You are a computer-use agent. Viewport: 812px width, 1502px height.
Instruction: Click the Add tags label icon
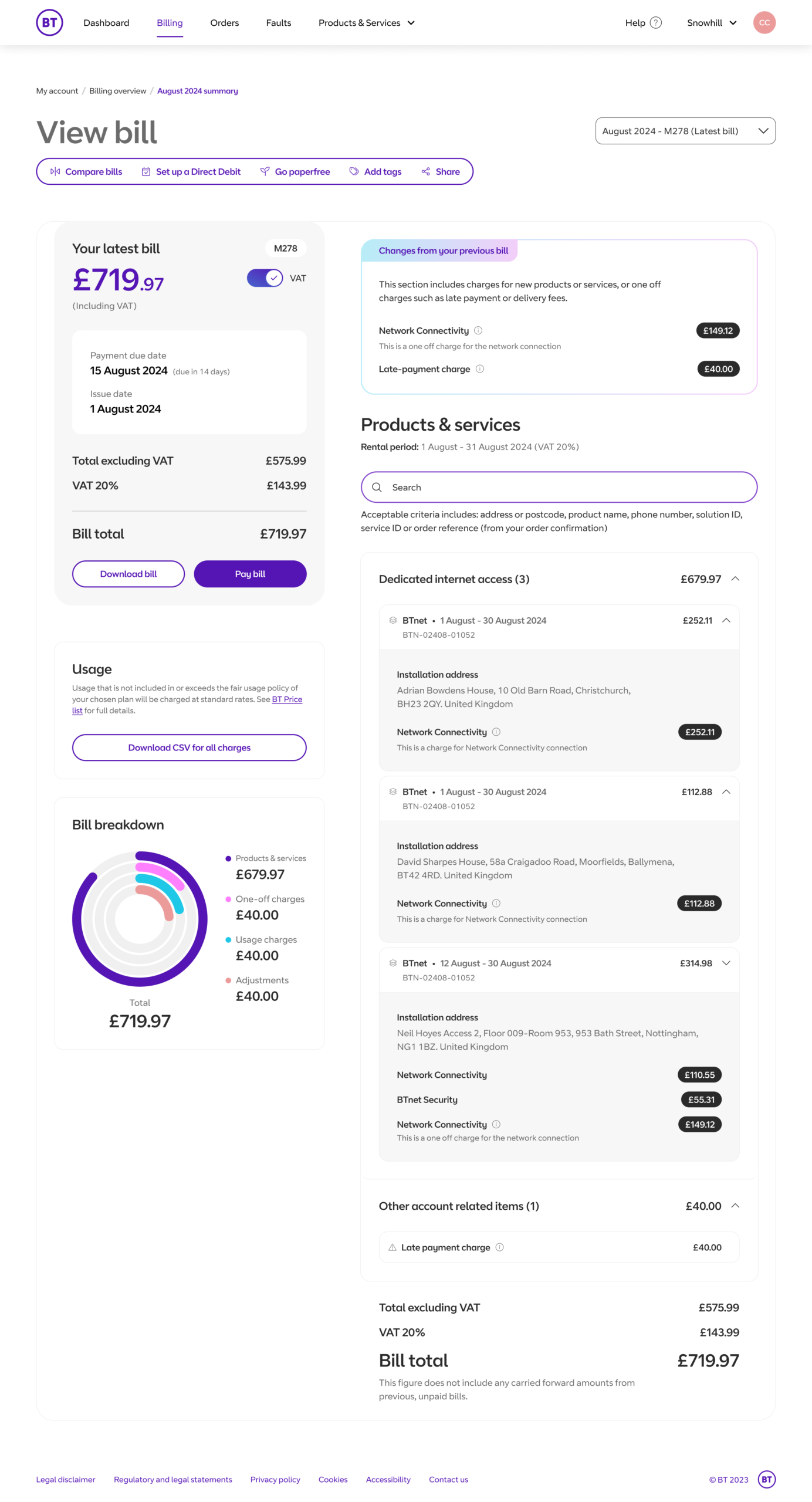[354, 171]
